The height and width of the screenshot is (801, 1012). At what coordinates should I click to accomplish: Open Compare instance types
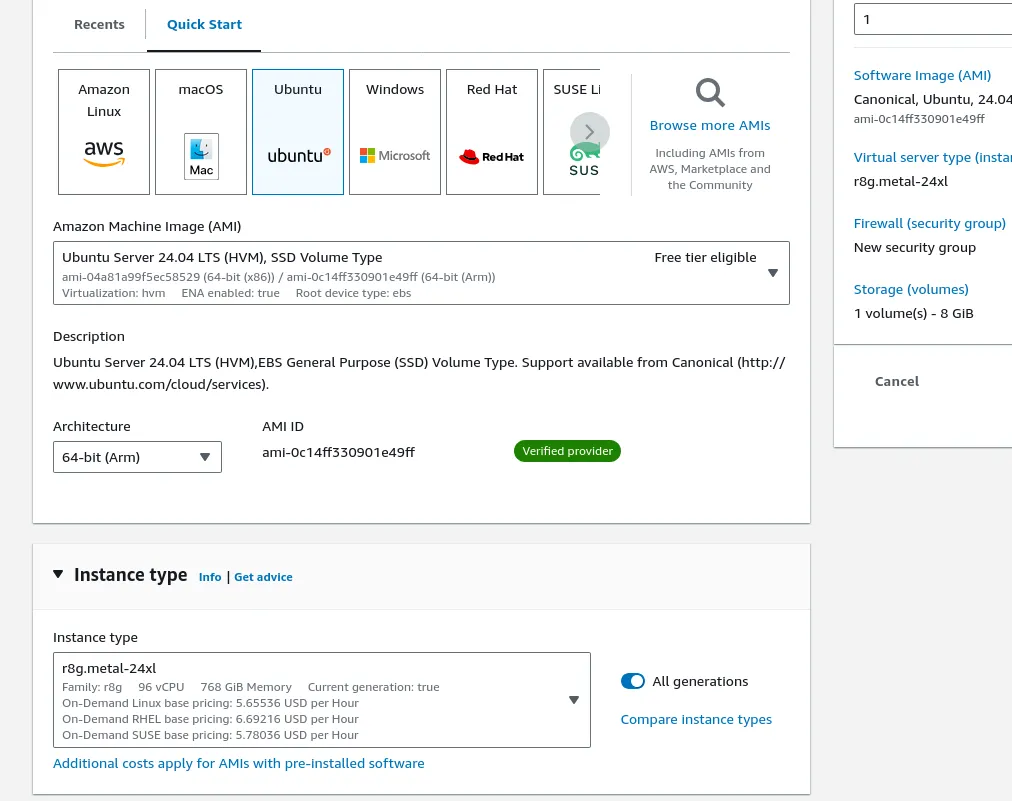(x=696, y=718)
